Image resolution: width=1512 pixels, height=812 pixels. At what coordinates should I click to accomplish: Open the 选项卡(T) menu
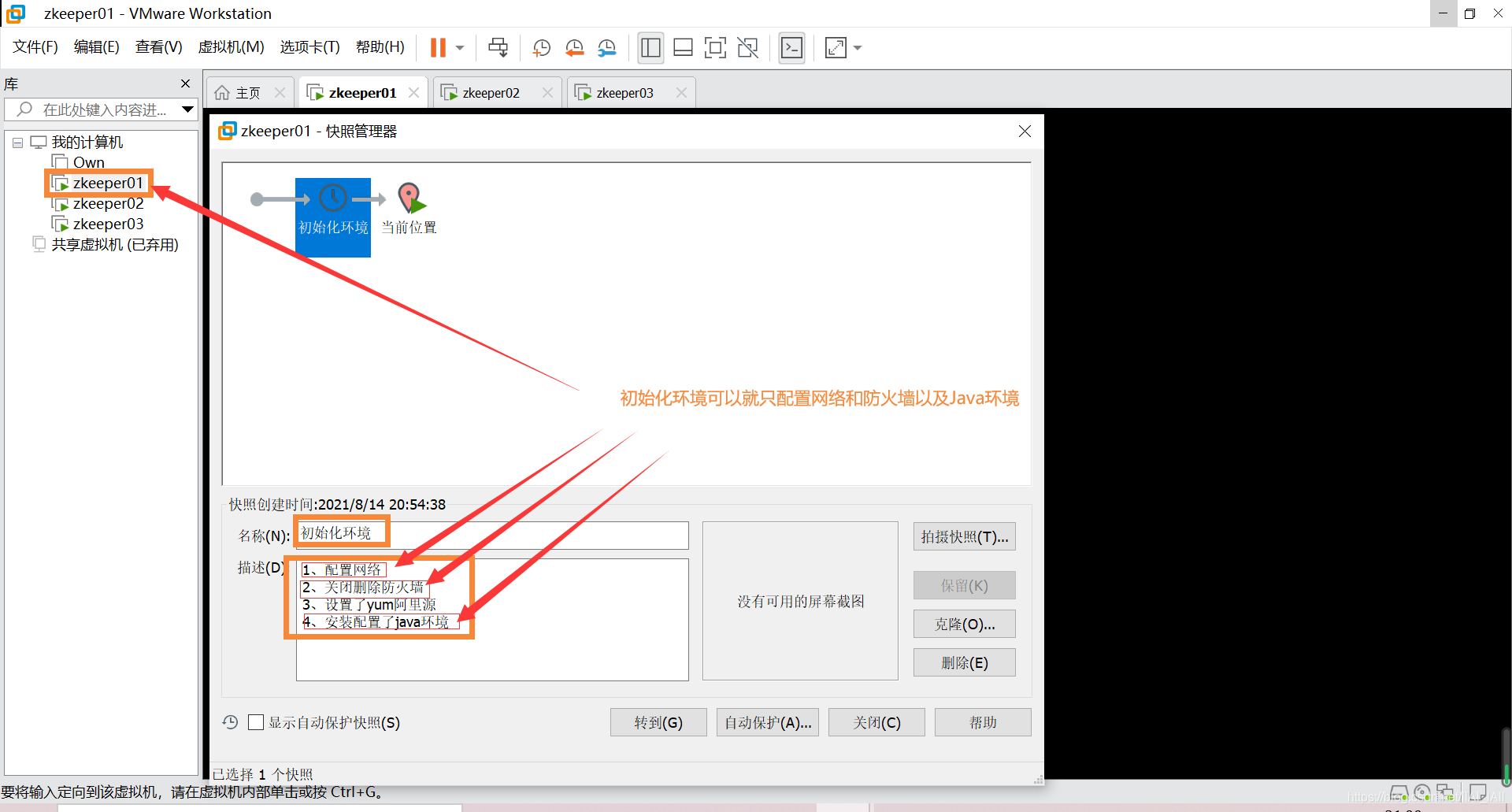coord(309,47)
